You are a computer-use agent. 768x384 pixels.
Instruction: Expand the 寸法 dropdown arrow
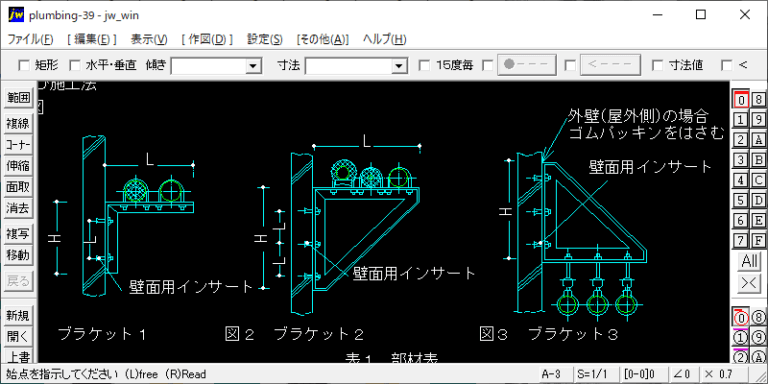click(400, 66)
